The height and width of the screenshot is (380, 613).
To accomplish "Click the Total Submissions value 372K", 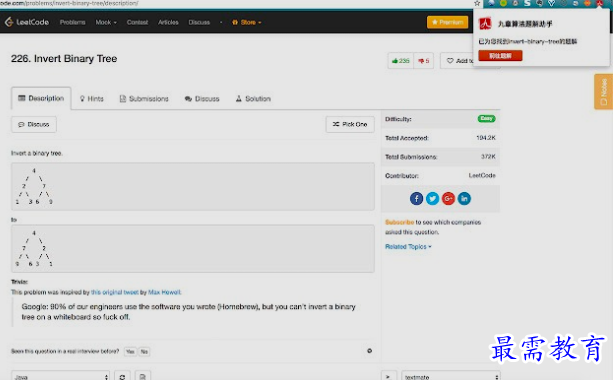I will point(488,156).
